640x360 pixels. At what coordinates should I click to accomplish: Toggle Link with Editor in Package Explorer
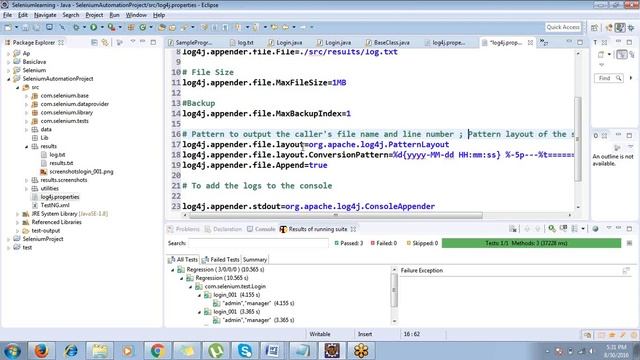pyautogui.click(x=105, y=42)
